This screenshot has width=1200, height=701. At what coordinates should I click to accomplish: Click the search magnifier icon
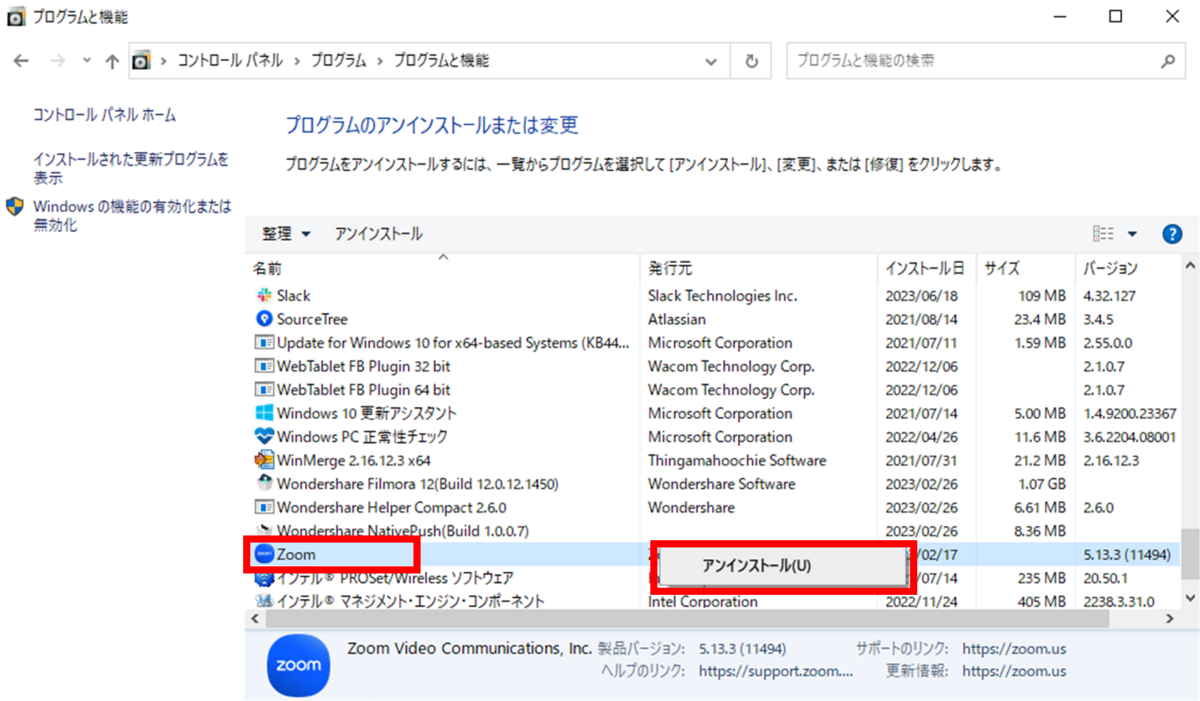[x=1167, y=61]
